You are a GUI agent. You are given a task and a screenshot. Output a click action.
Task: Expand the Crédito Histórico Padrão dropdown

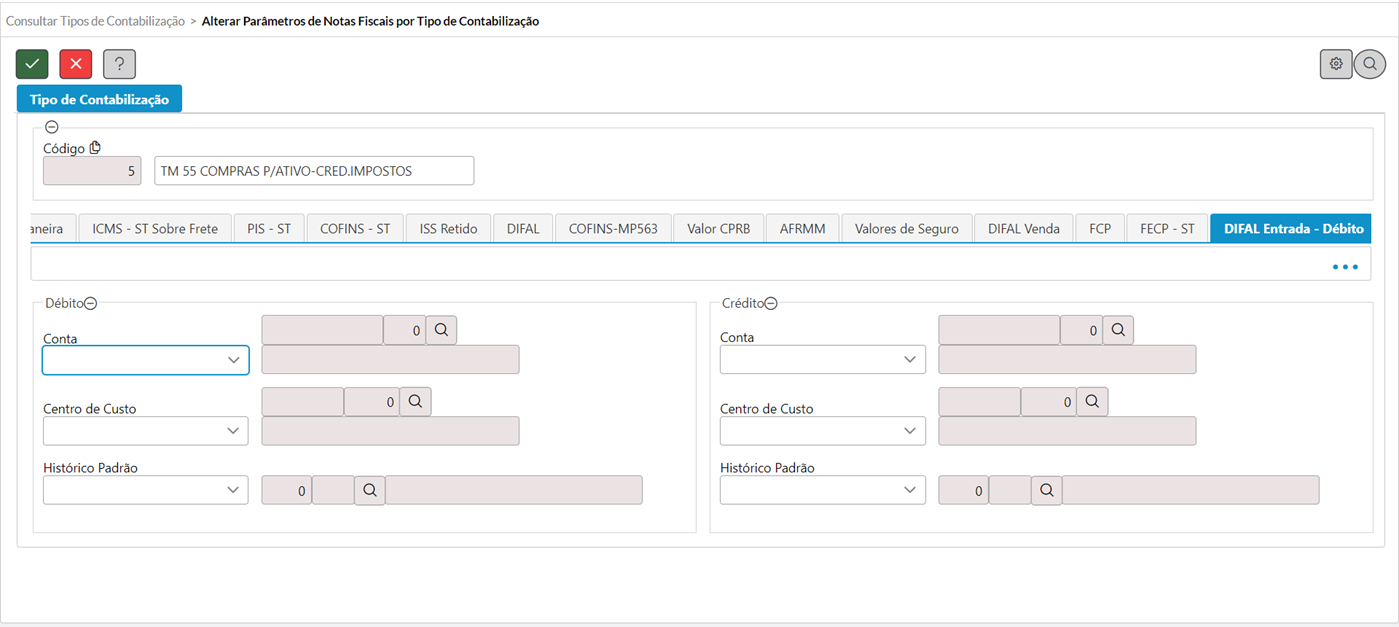823,490
